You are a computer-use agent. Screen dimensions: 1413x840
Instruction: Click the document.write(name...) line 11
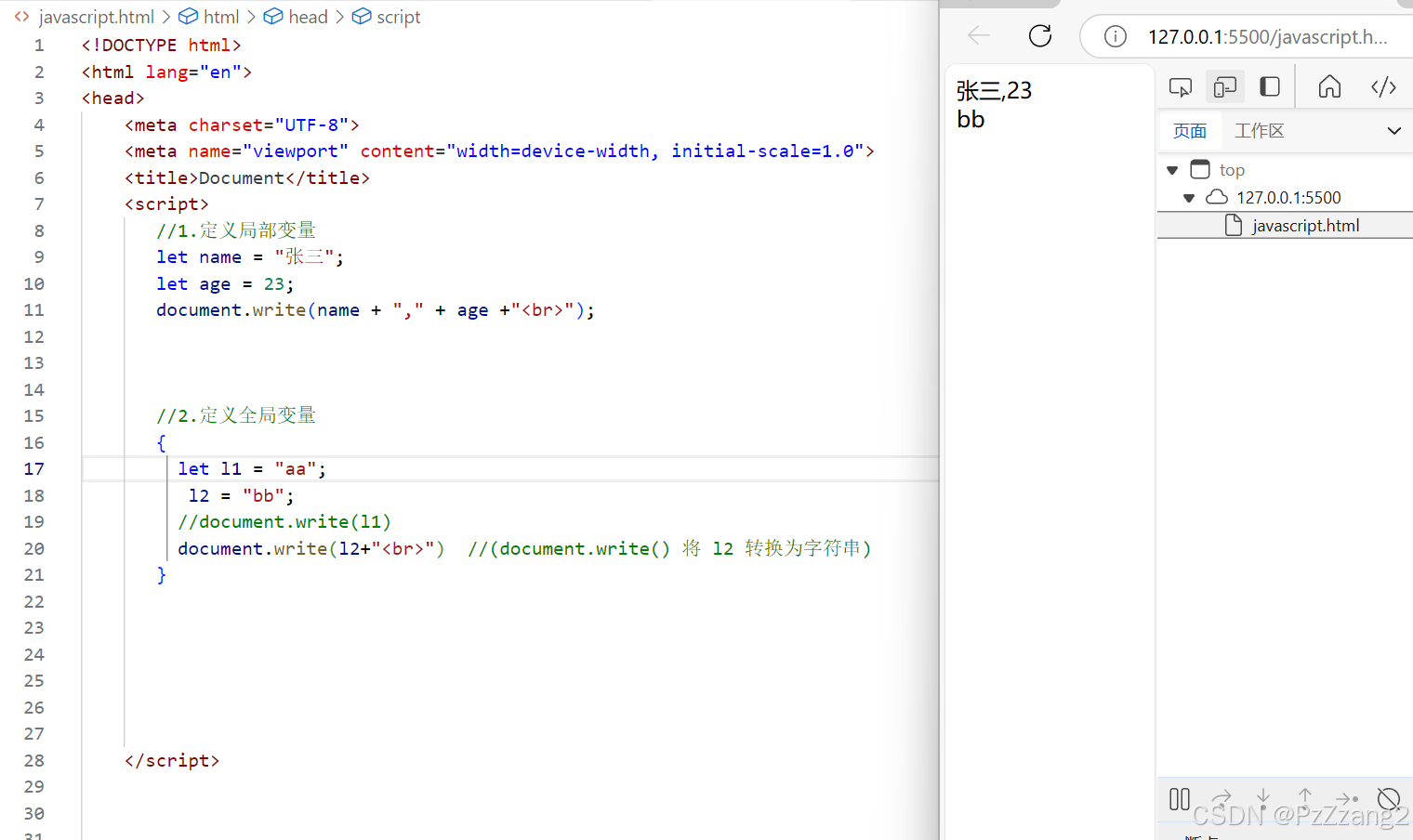376,310
